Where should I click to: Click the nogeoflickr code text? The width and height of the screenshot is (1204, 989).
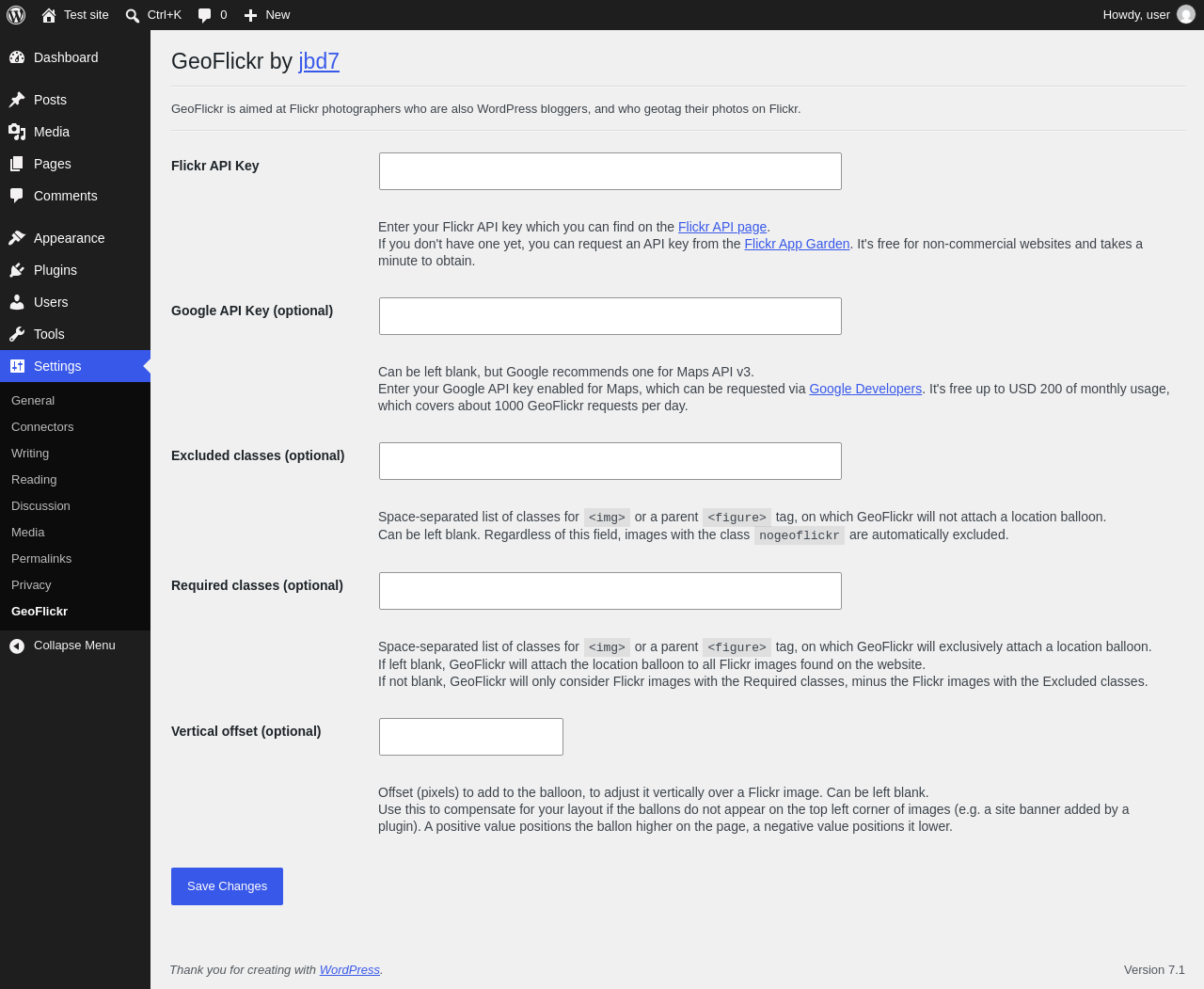click(800, 535)
